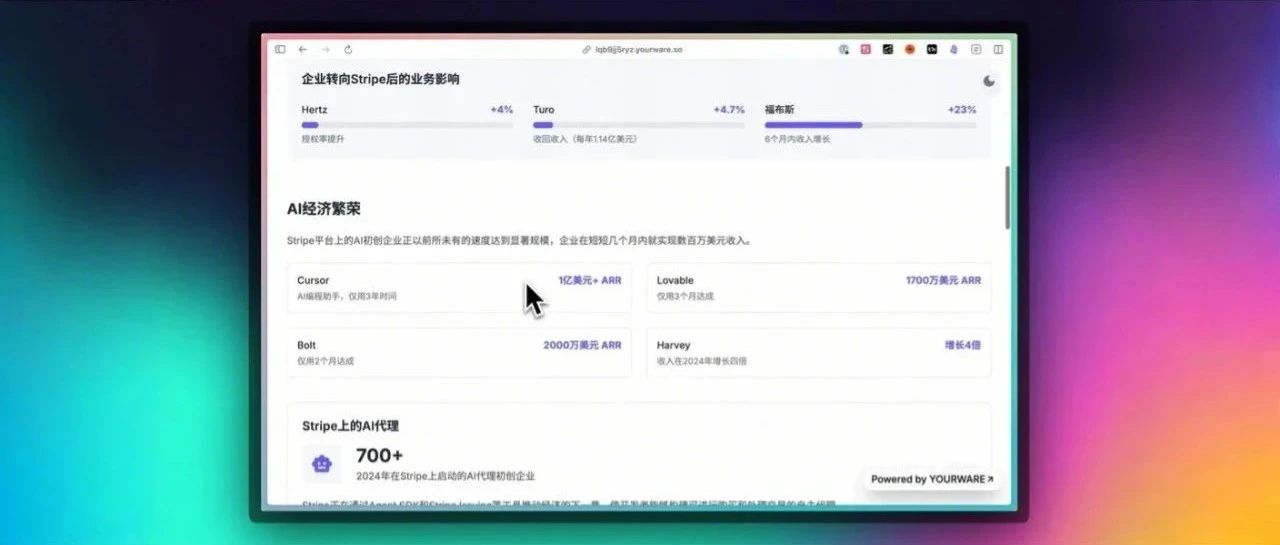Viewport: 1280px width, 545px height.
Task: Click the Stripe上的AI代理 heading
Action: click(x=350, y=426)
